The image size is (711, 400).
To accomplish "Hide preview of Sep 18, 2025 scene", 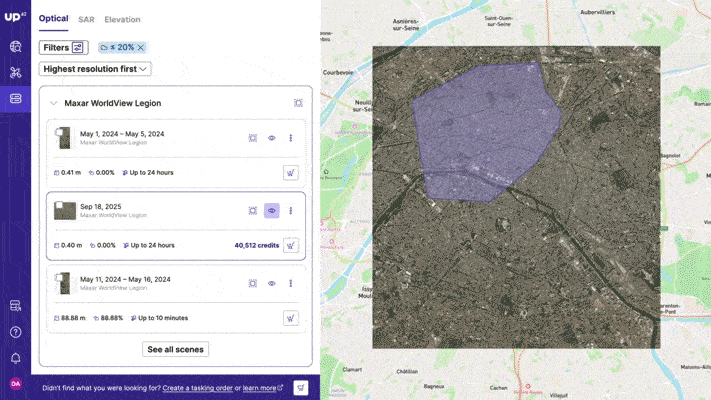I will click(272, 210).
